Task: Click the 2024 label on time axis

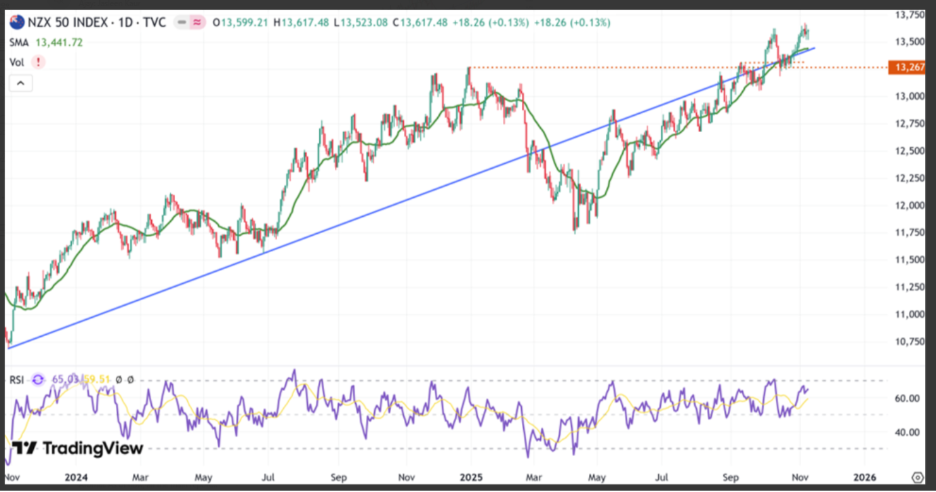Action: click(x=76, y=478)
